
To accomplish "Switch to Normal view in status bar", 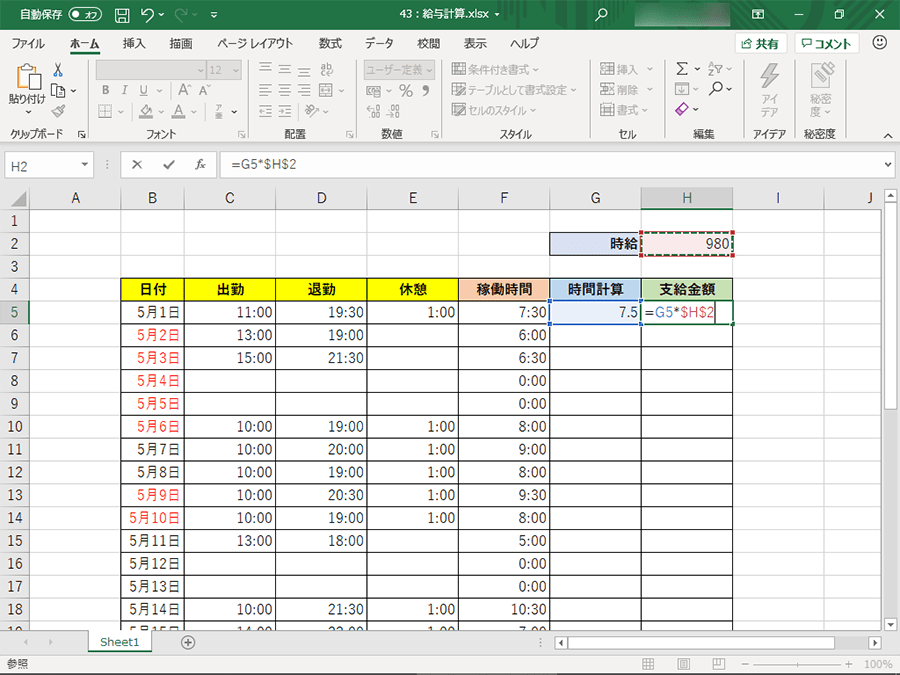I will pyautogui.click(x=648, y=664).
